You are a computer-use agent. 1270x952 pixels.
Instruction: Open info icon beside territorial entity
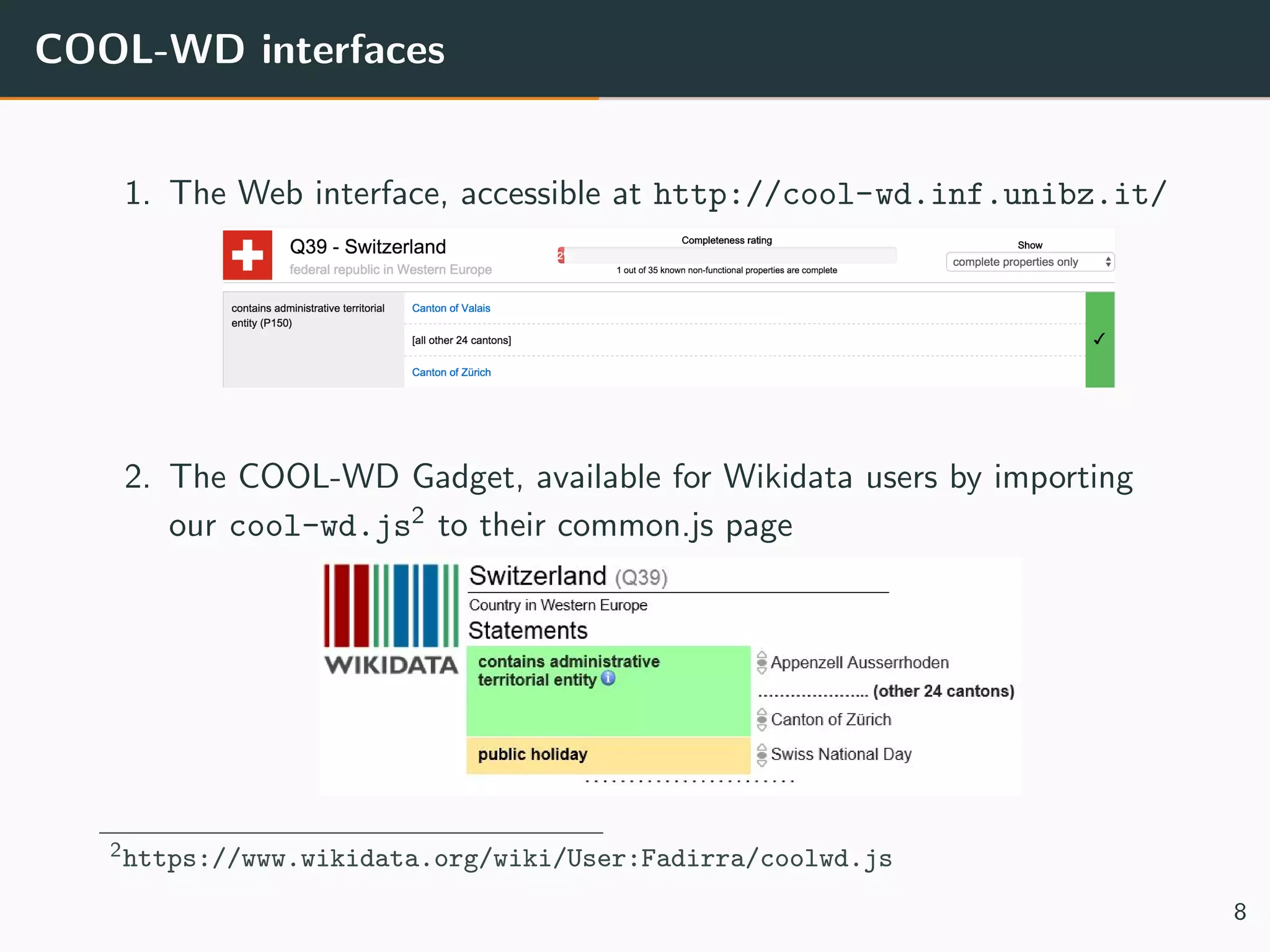point(608,679)
